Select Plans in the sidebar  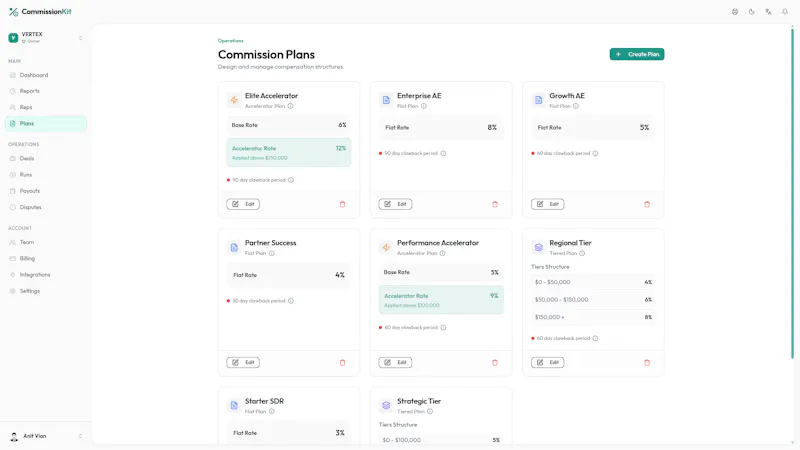[45, 123]
